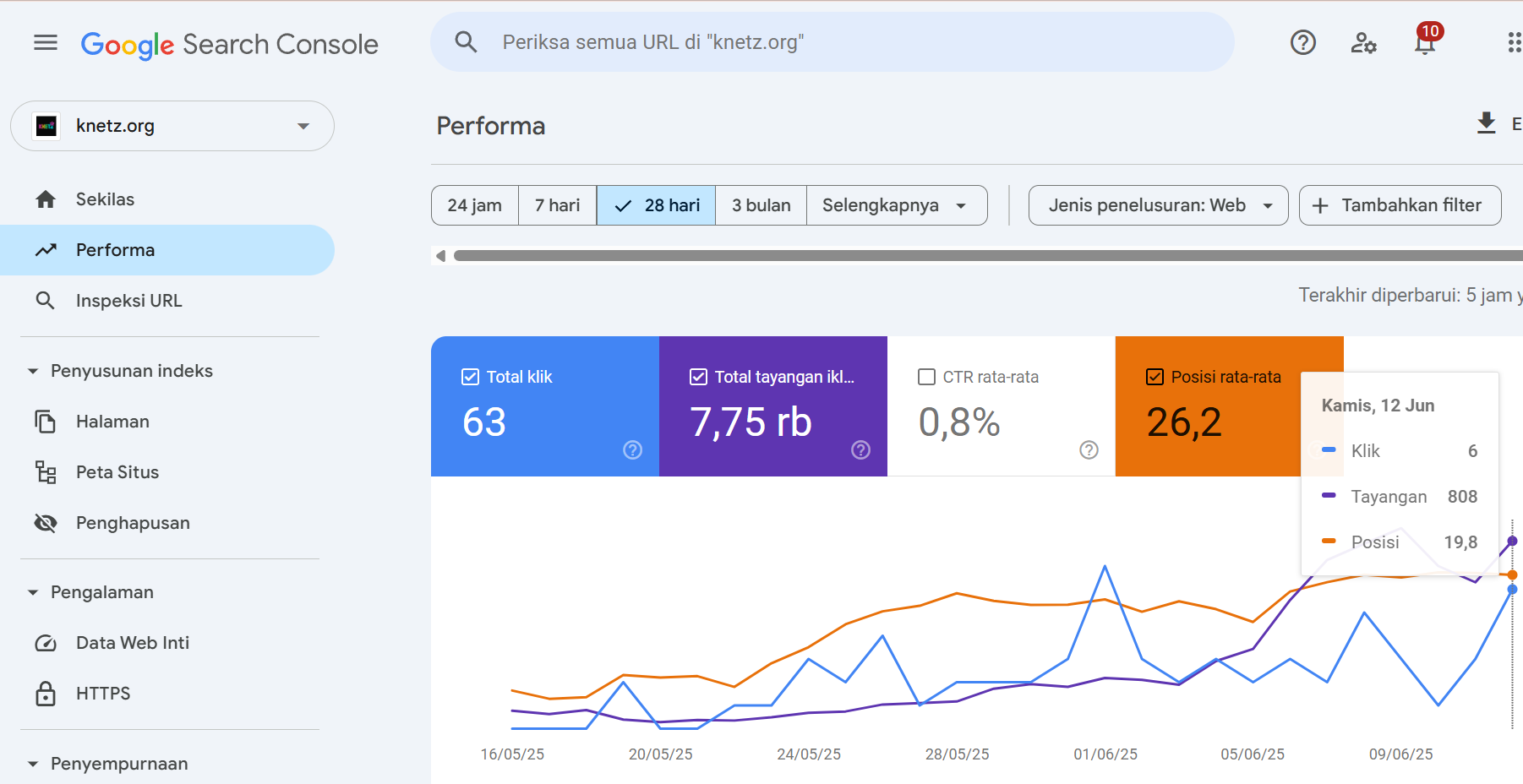Enable the CTR rata-rata checkbox

tap(926, 377)
